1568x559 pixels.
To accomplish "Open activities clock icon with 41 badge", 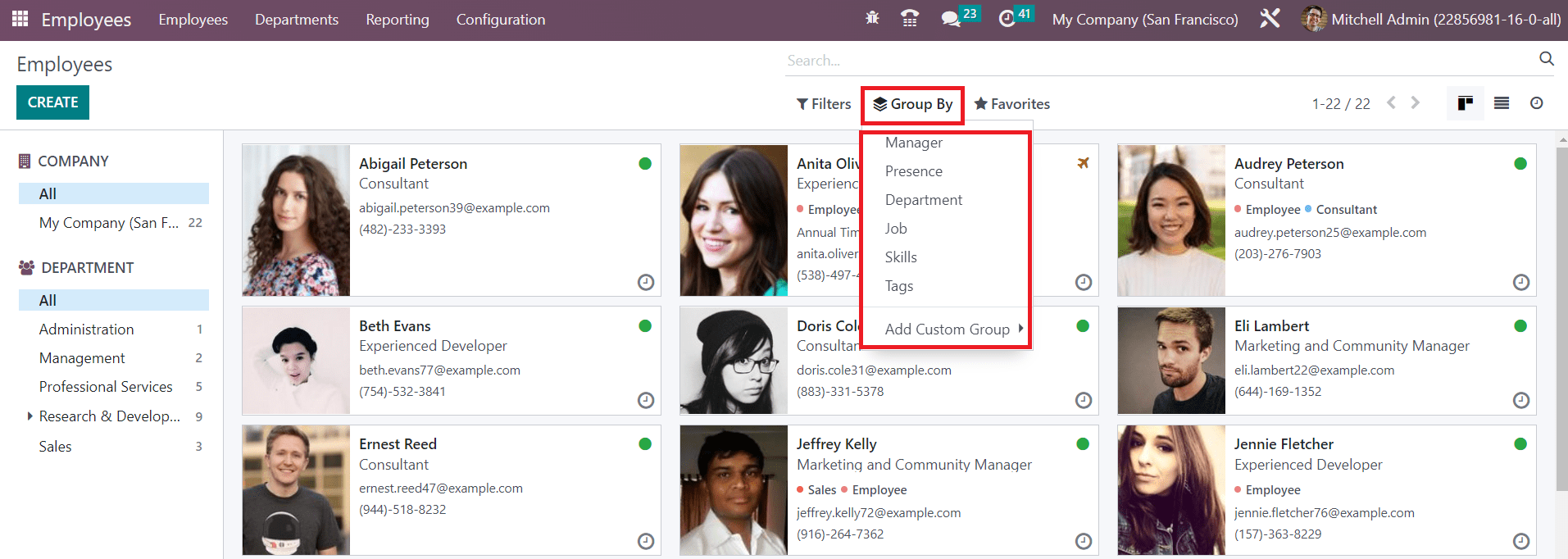I will [x=1007, y=19].
